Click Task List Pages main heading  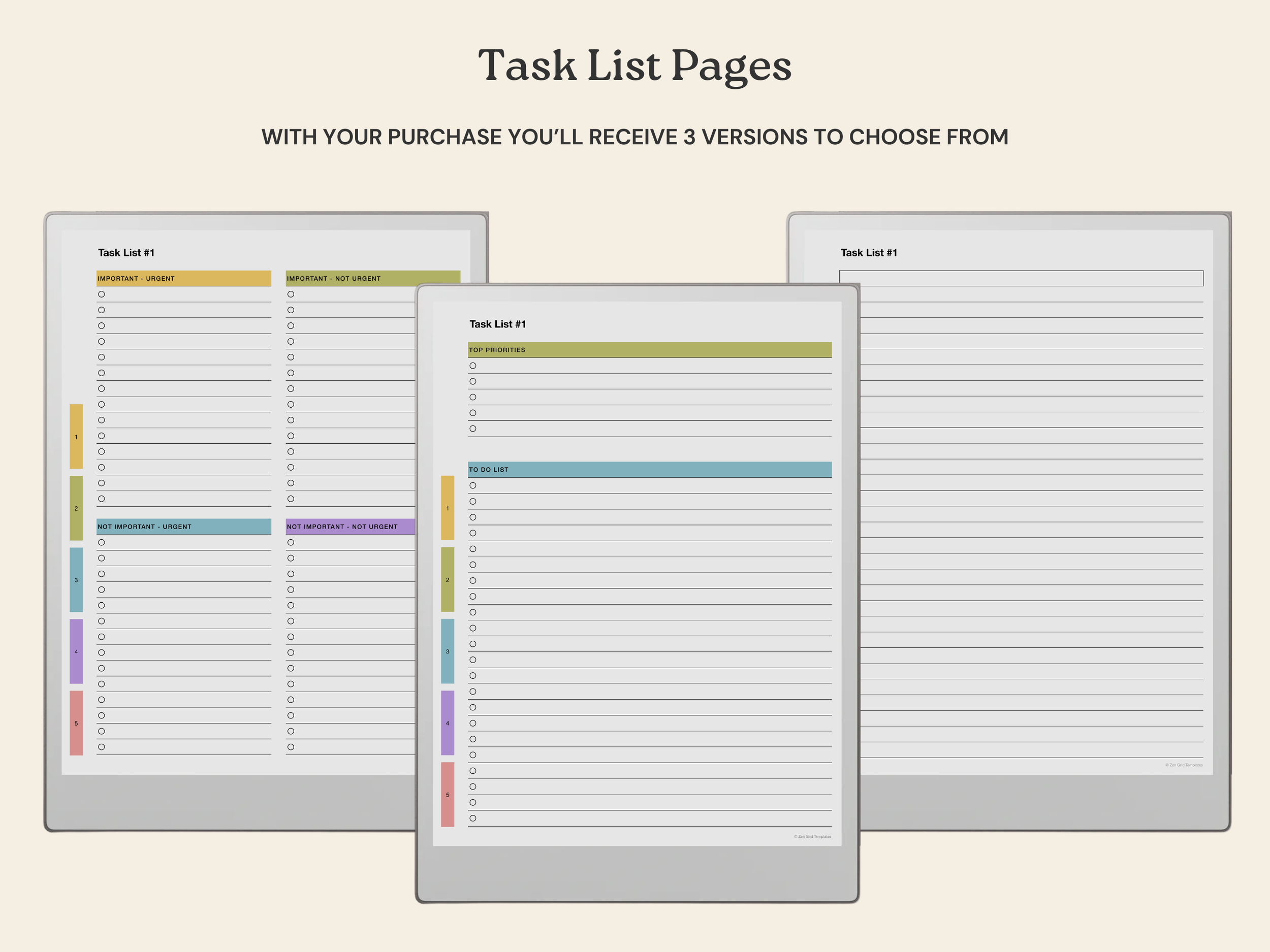(634, 65)
